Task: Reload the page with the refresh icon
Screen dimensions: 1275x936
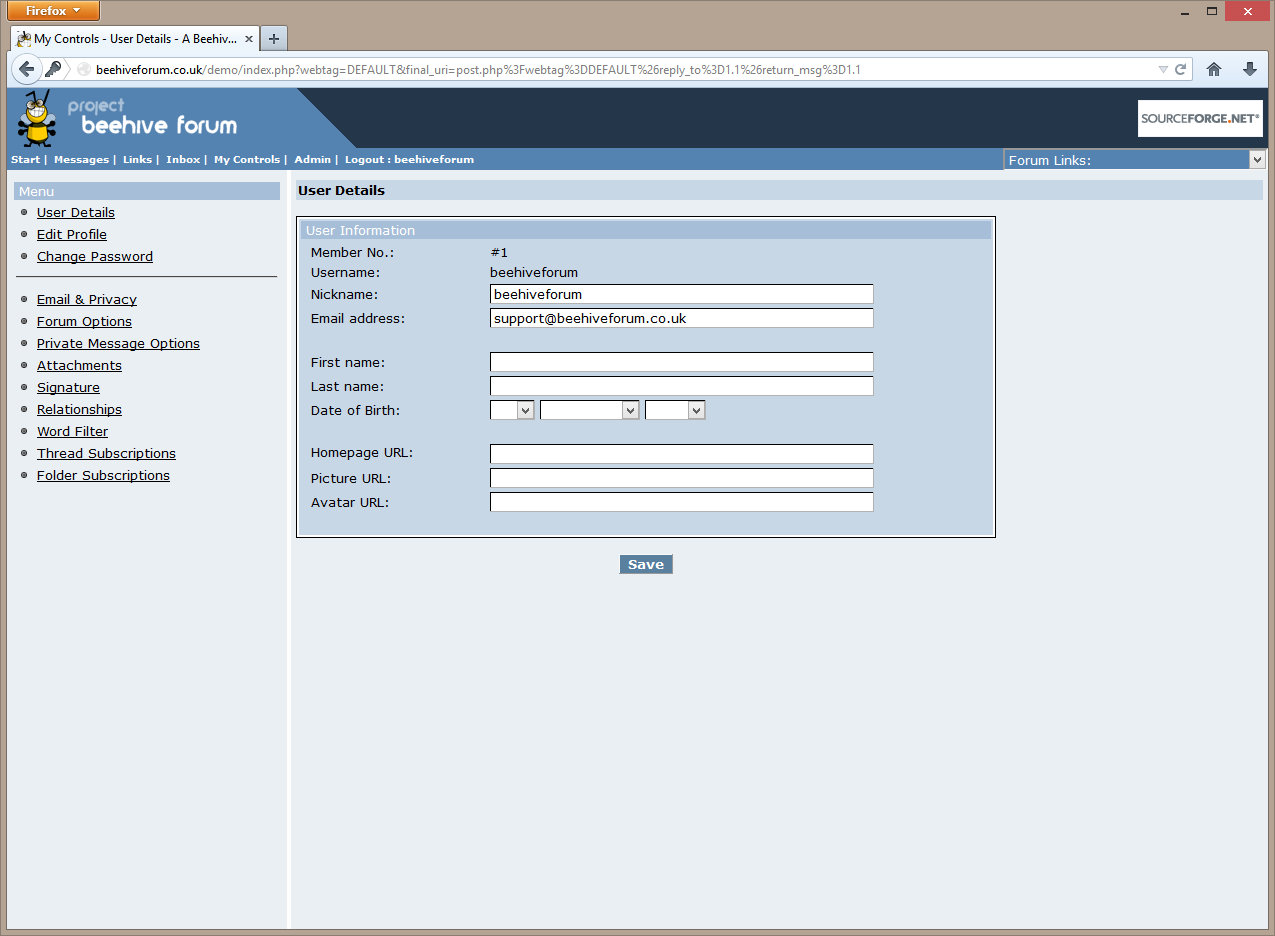Action: coord(1181,69)
